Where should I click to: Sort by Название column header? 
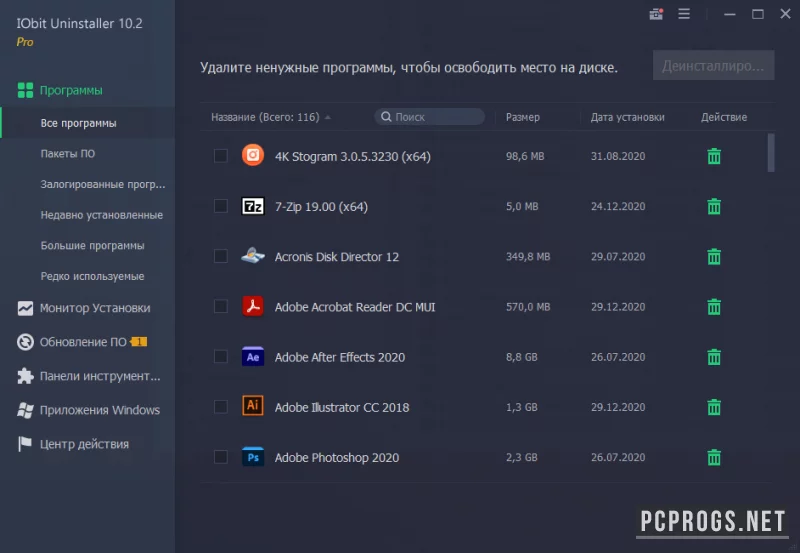click(x=271, y=117)
